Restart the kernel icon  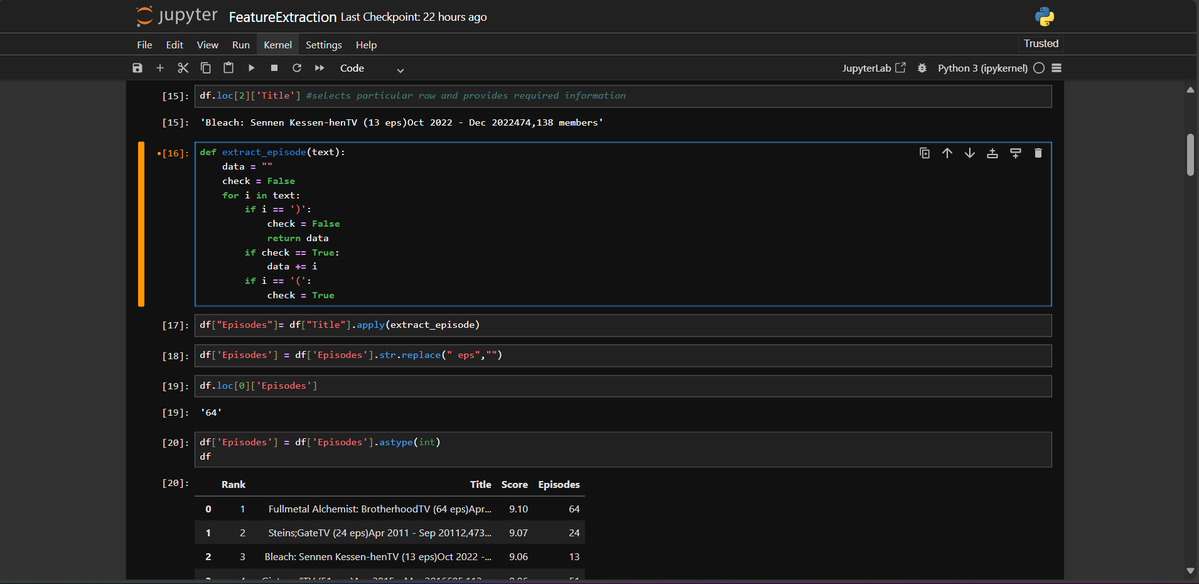(x=297, y=68)
